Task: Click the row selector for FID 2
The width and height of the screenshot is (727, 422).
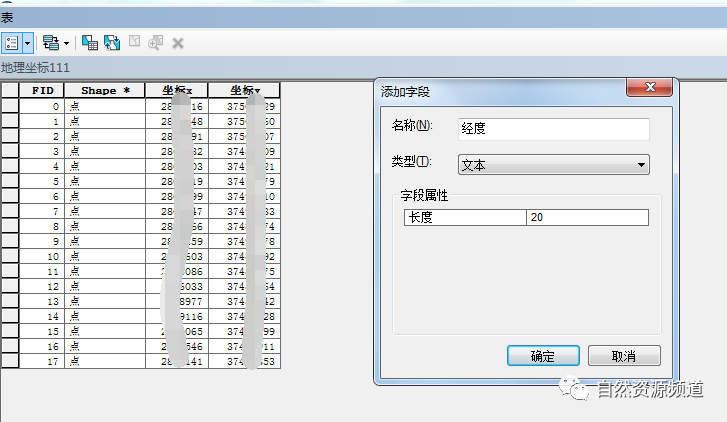Action: tap(10, 136)
